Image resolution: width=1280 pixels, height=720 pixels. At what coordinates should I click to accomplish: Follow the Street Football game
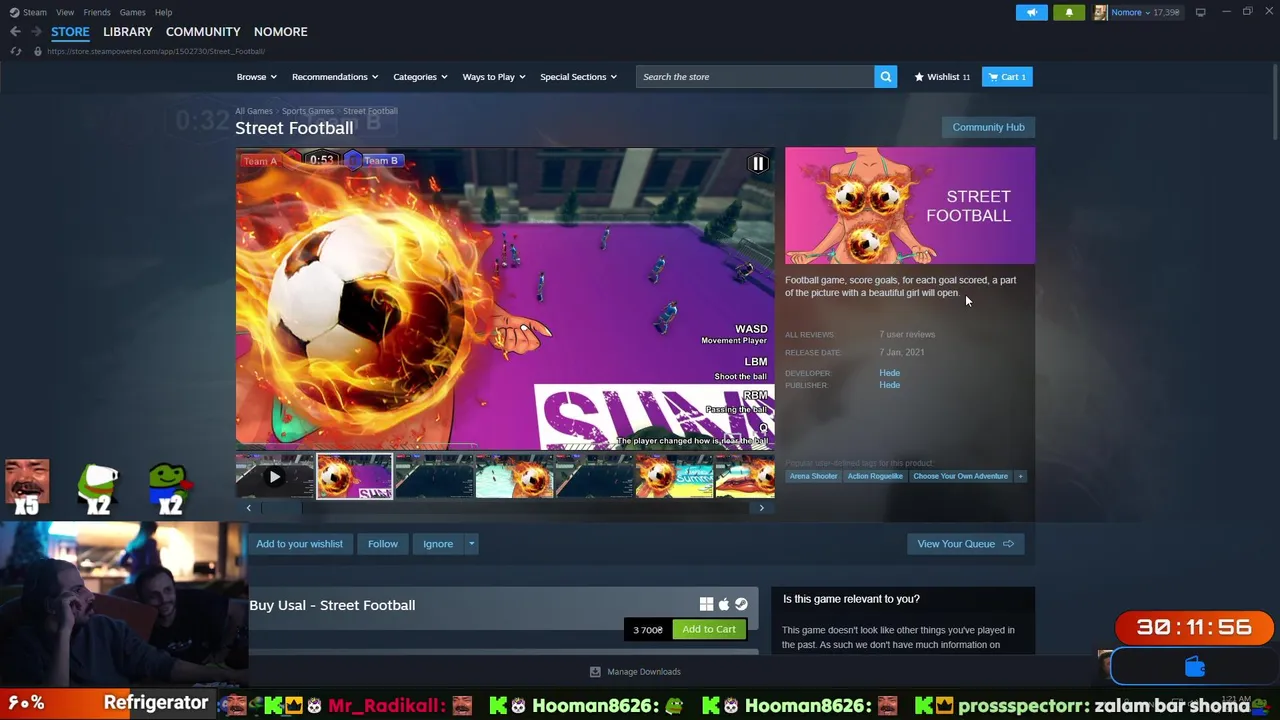(382, 544)
